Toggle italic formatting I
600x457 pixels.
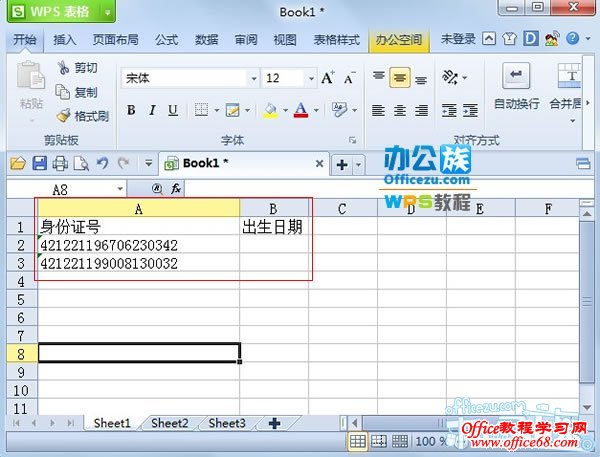[152, 110]
